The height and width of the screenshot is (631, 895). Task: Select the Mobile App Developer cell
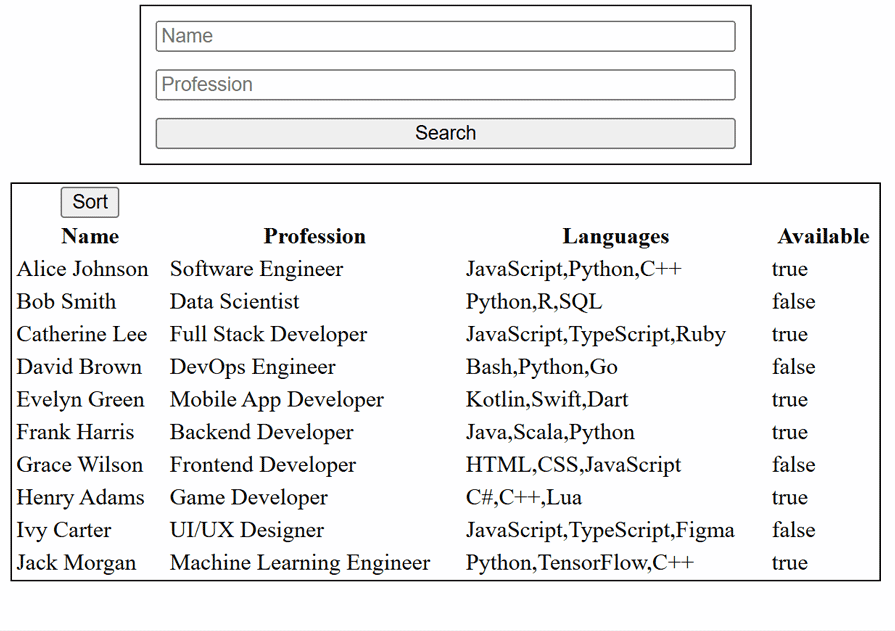click(x=277, y=399)
